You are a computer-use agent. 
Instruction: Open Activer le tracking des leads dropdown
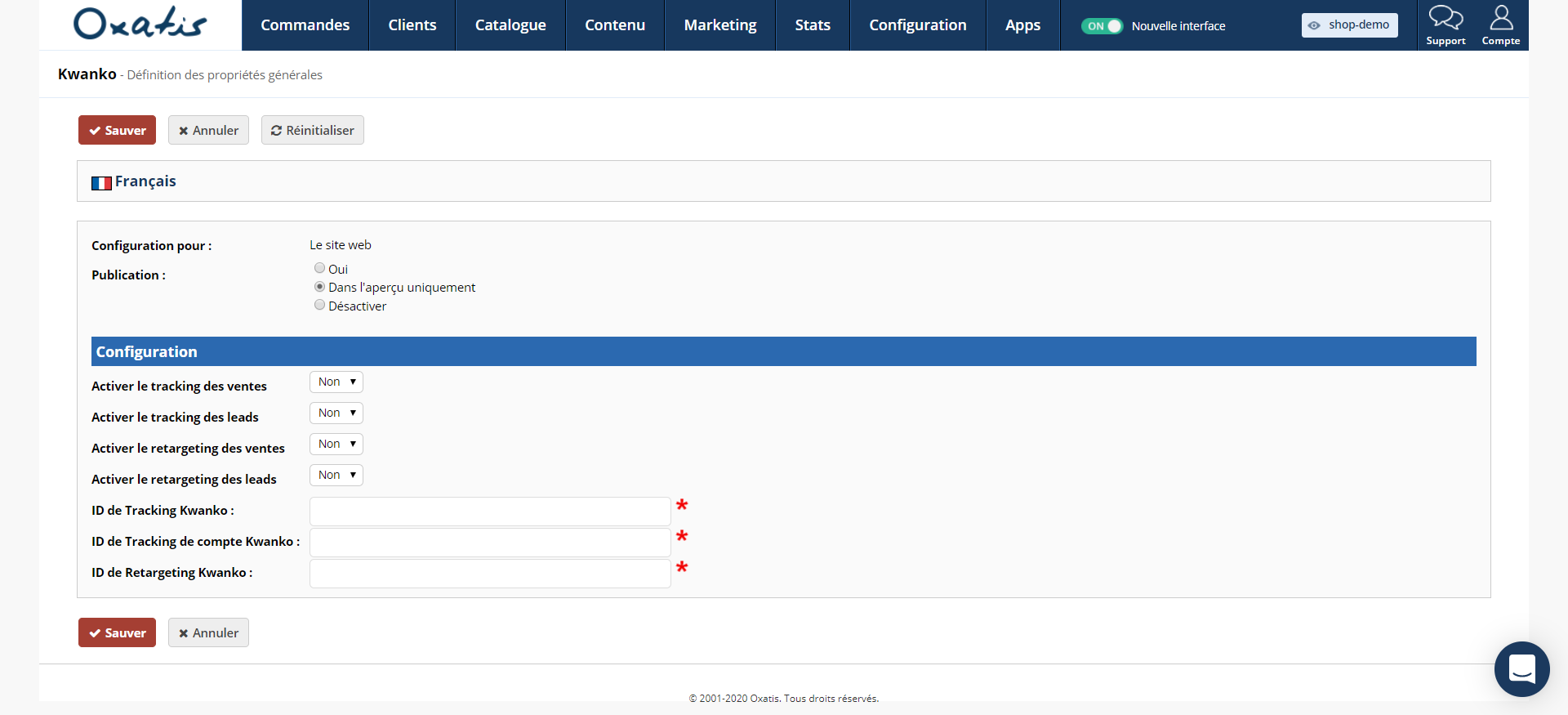[x=336, y=413]
